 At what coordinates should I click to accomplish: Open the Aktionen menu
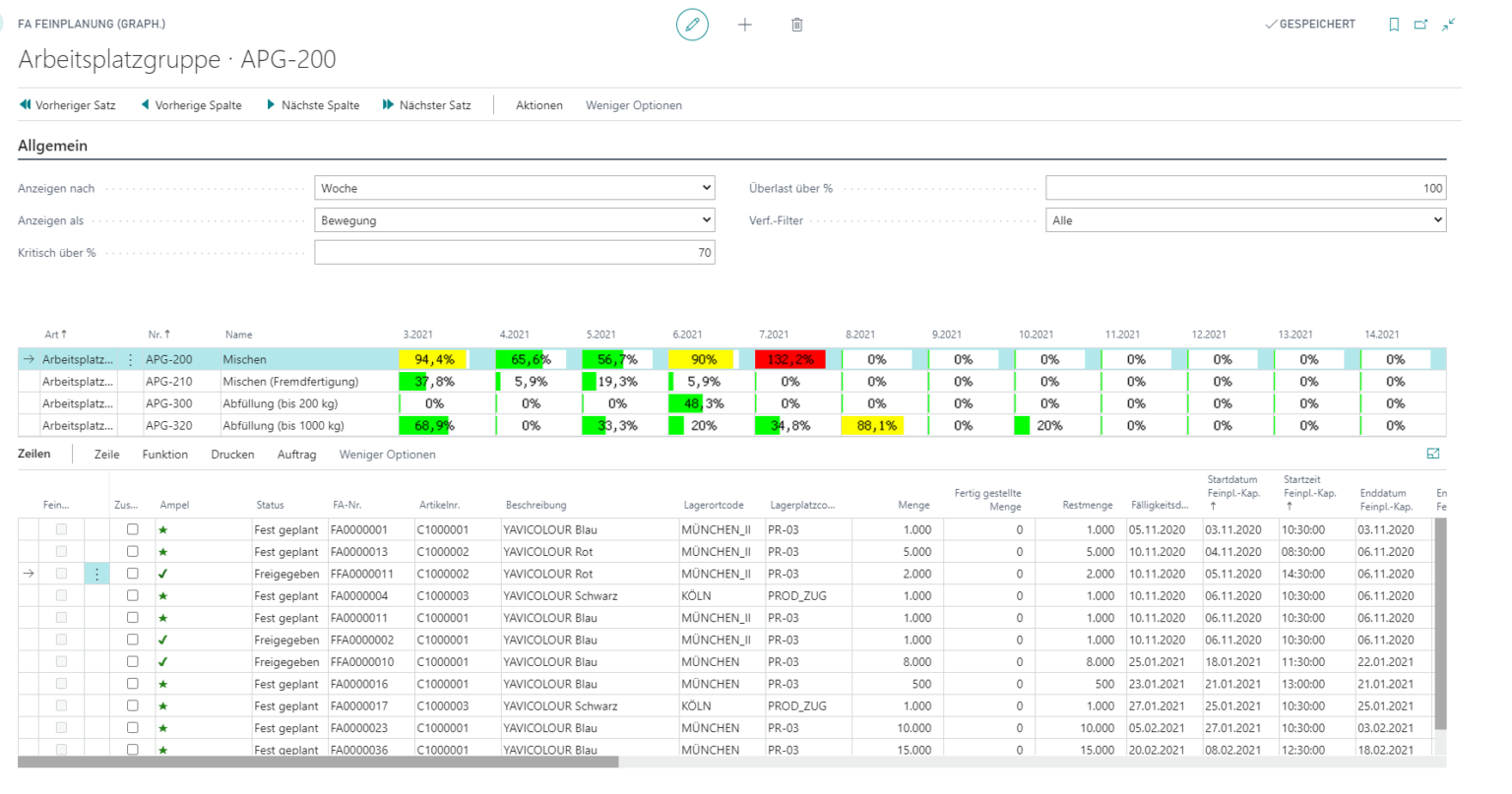tap(538, 105)
